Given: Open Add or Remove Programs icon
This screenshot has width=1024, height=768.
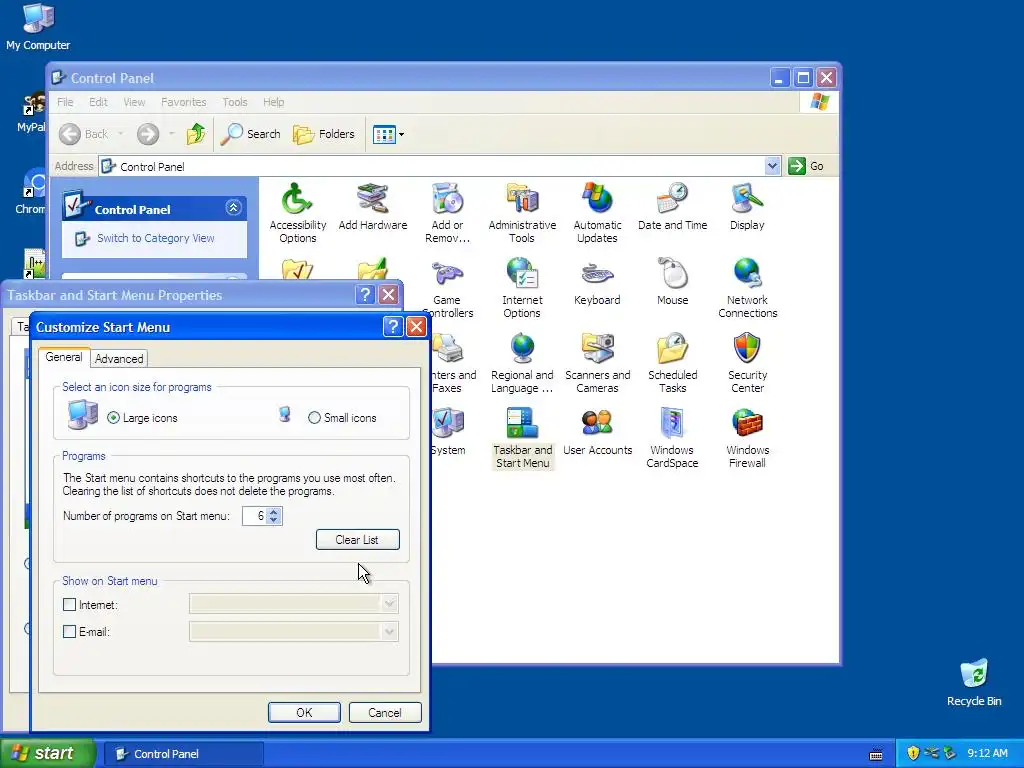Looking at the screenshot, I should [x=447, y=213].
